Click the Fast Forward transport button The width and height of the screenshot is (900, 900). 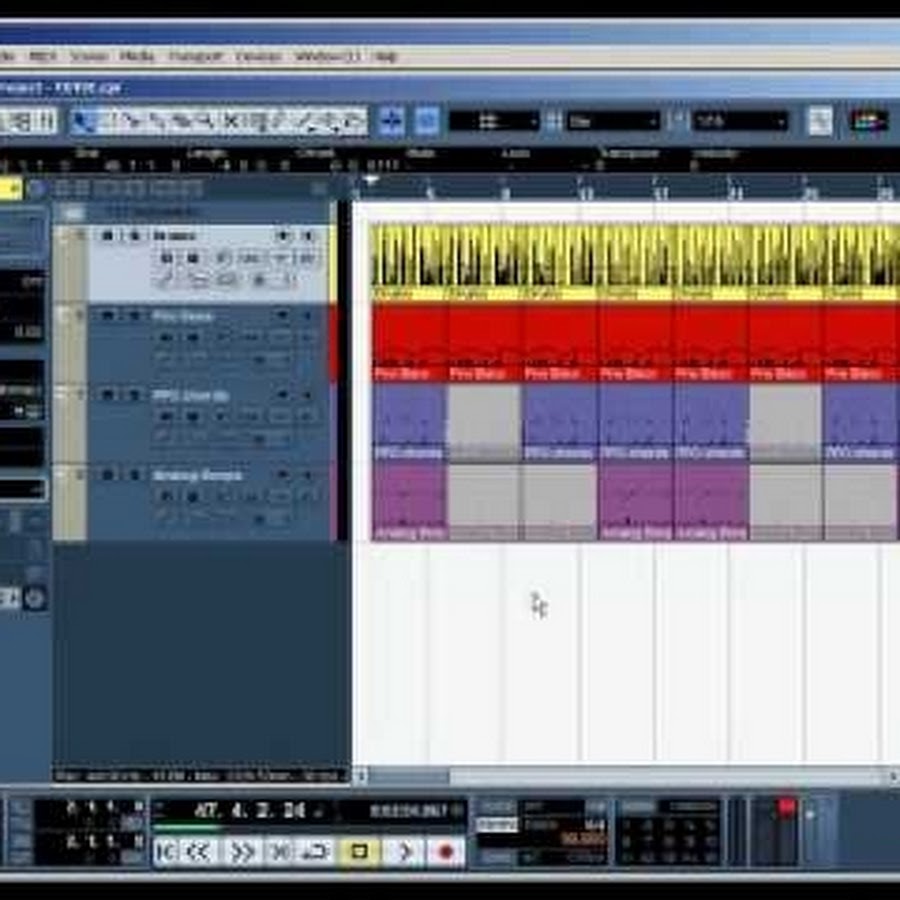coord(243,852)
